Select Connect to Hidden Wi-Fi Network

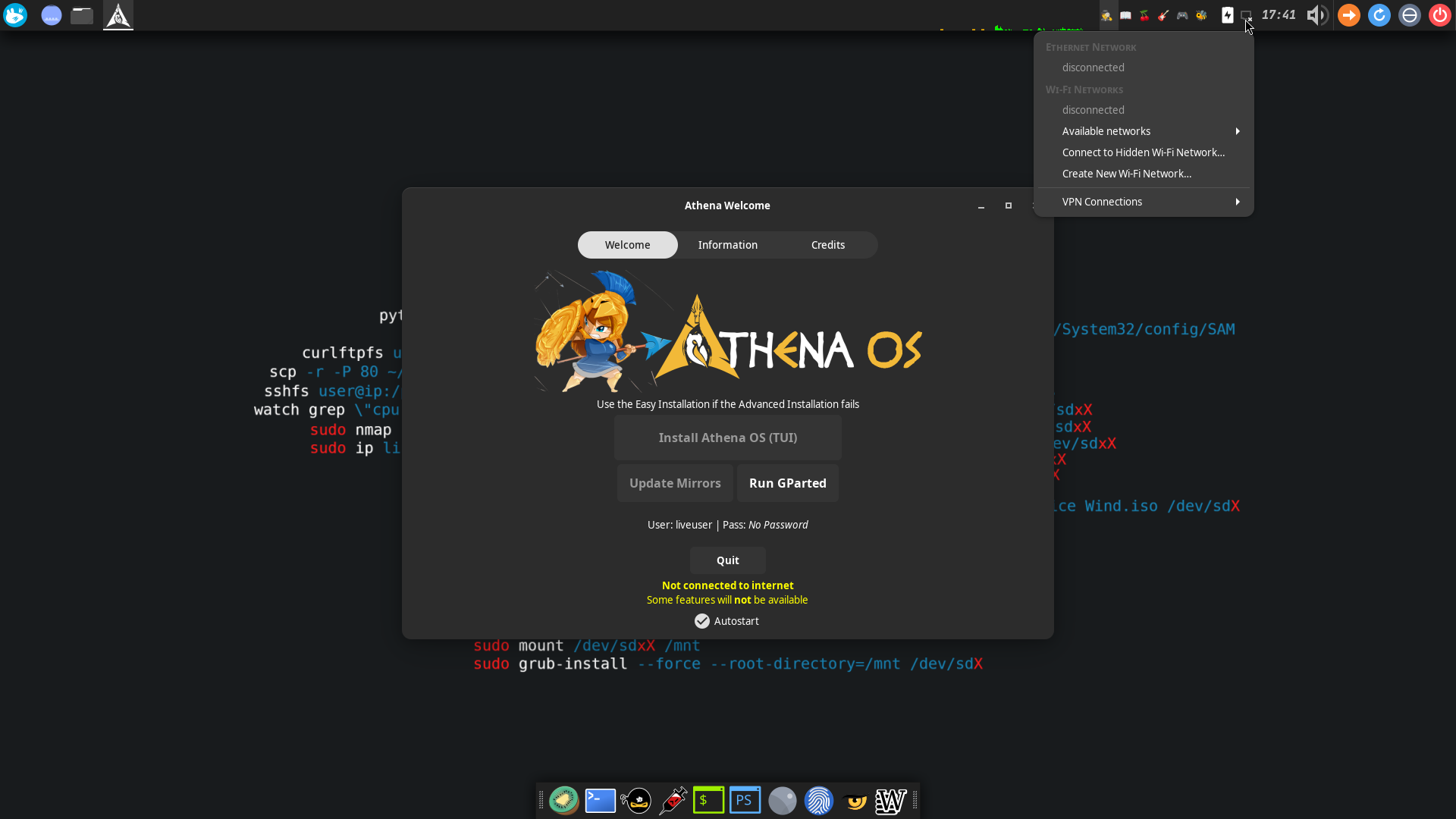click(x=1144, y=152)
